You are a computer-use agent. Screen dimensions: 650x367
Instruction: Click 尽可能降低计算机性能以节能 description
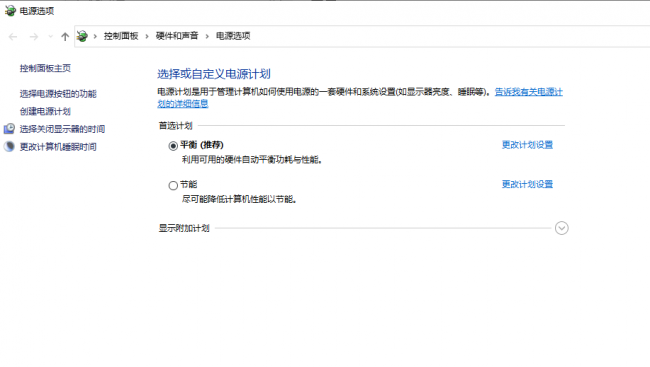[239, 199]
